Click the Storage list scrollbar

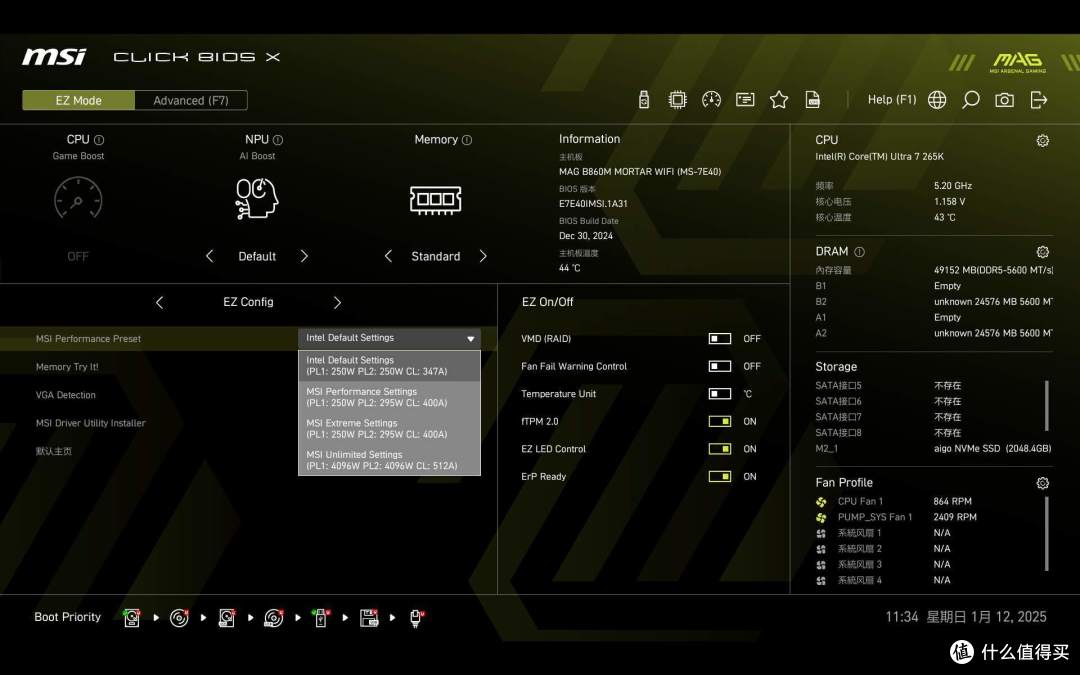(x=1047, y=406)
